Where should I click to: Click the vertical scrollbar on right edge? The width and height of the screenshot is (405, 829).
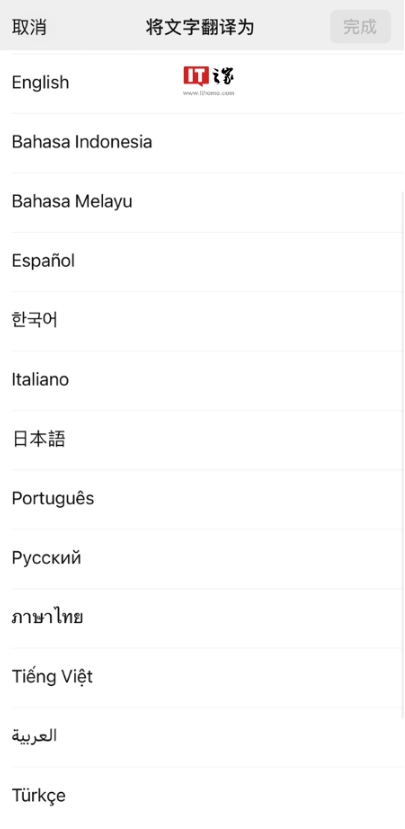point(403,455)
